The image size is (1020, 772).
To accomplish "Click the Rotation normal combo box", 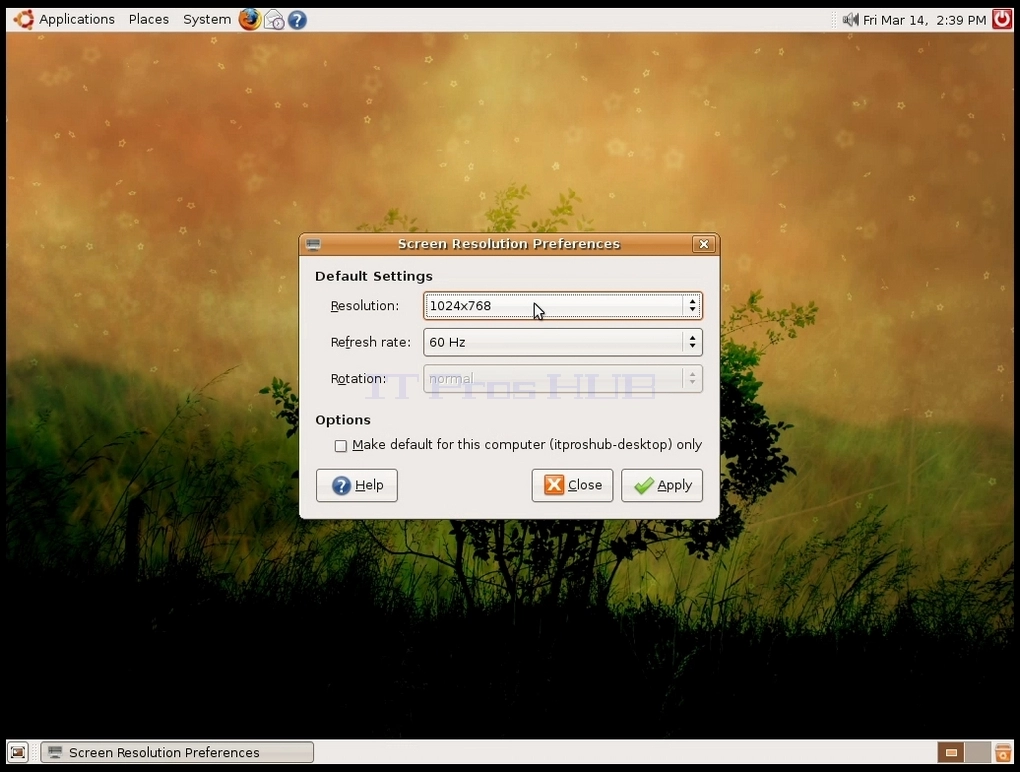I will pyautogui.click(x=563, y=379).
